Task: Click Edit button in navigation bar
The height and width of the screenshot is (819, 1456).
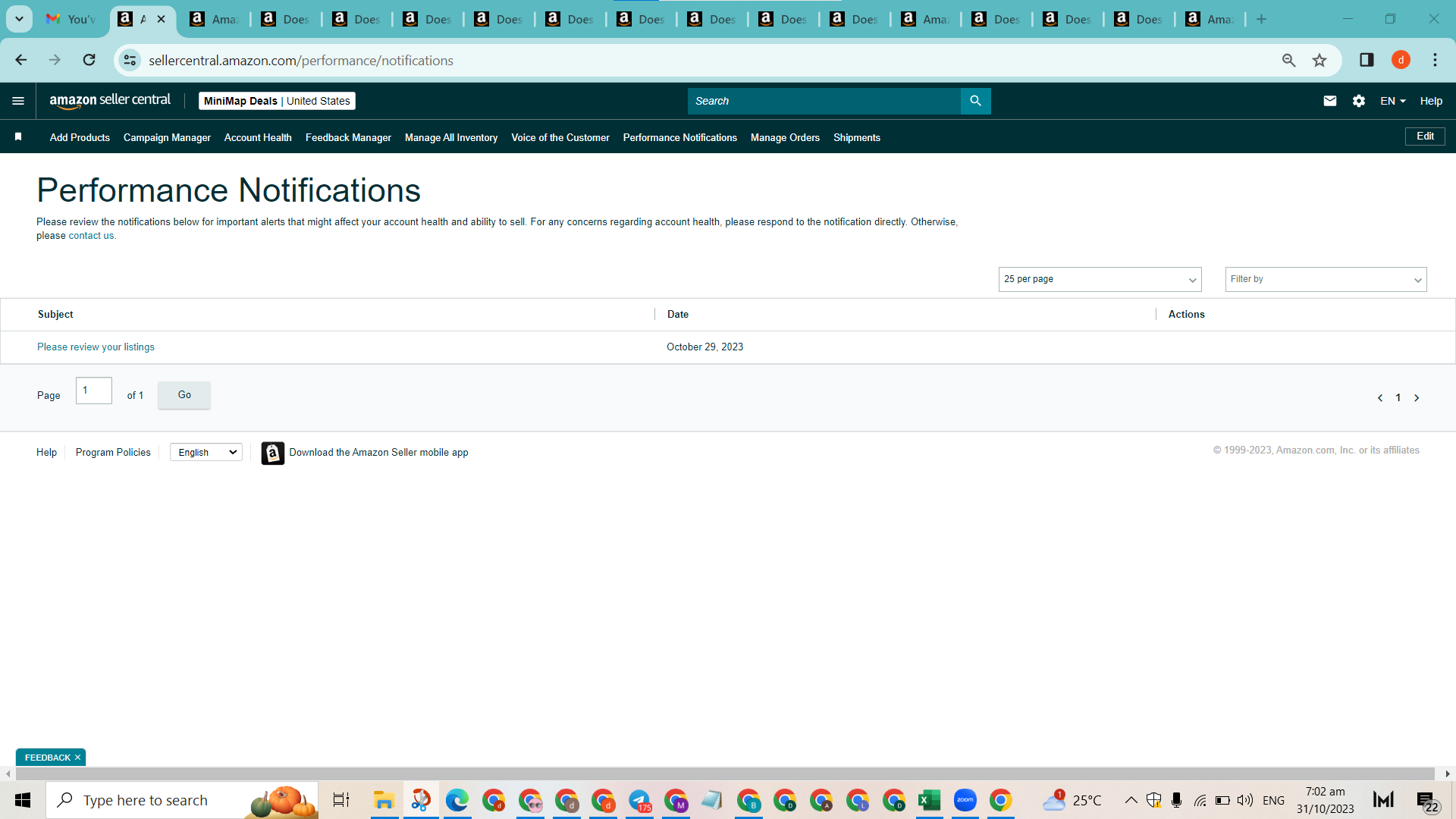Action: [1425, 136]
